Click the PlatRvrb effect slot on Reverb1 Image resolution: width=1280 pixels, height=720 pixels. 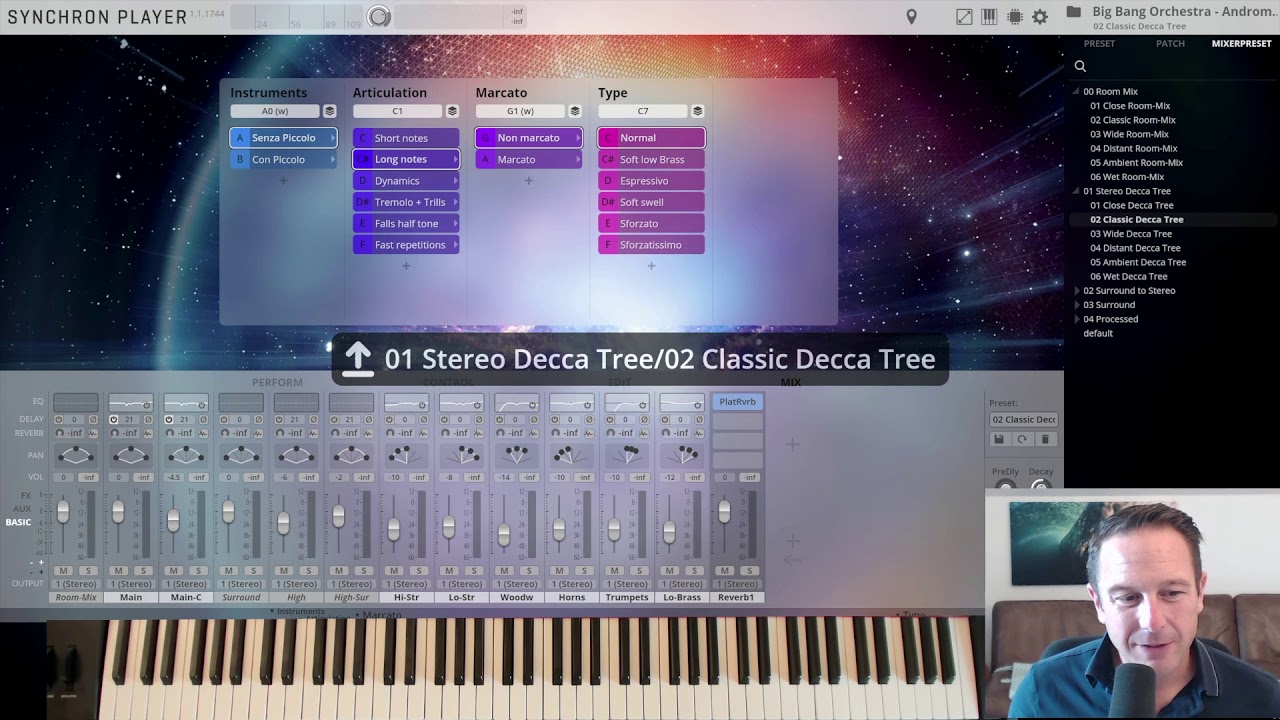pos(738,402)
